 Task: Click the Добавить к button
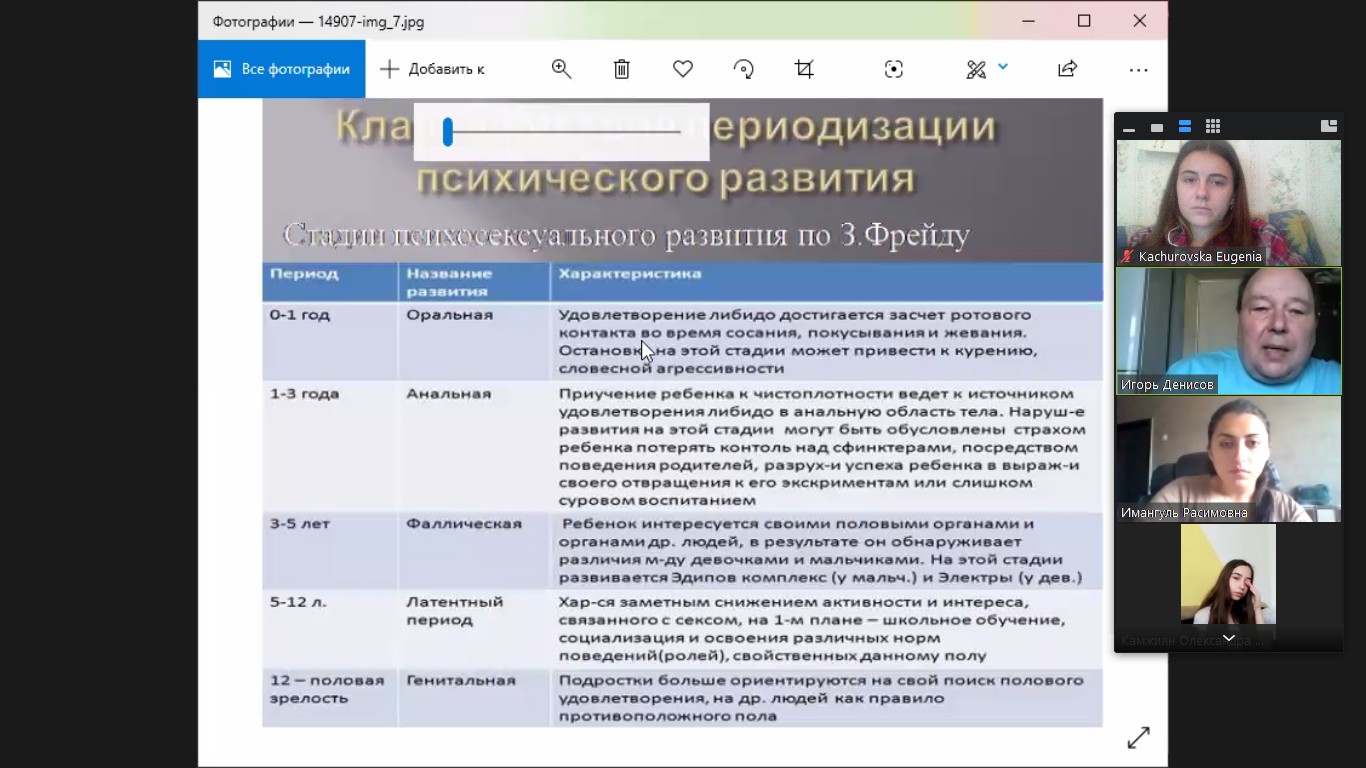pos(432,69)
